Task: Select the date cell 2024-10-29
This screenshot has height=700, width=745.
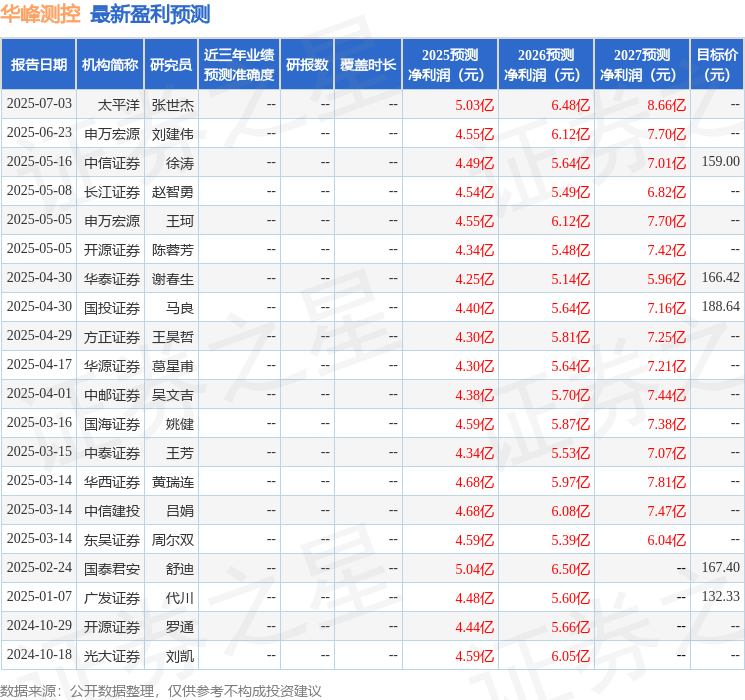Action: [x=39, y=625]
